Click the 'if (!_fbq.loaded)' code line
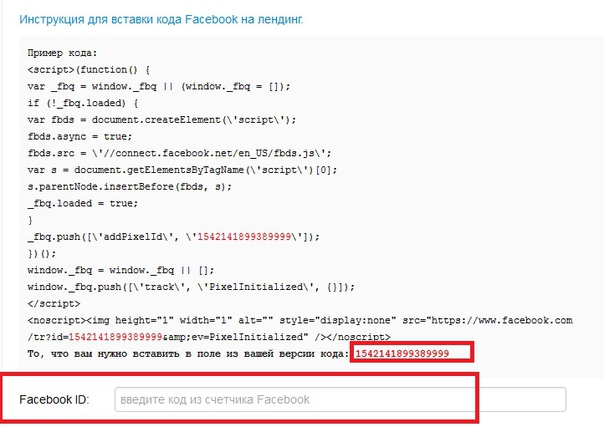 (x=83, y=103)
